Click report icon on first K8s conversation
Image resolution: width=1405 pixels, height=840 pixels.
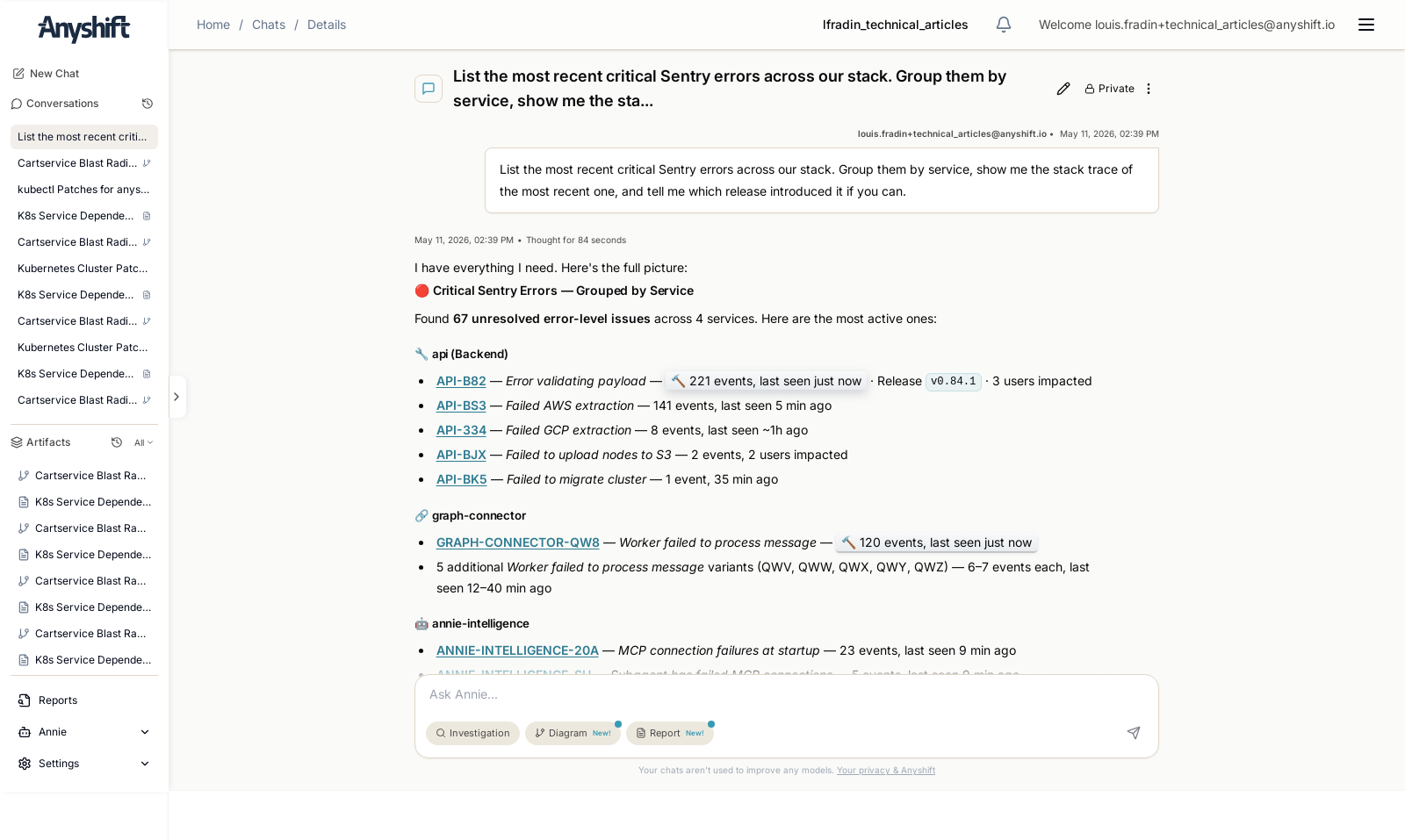[x=147, y=216]
